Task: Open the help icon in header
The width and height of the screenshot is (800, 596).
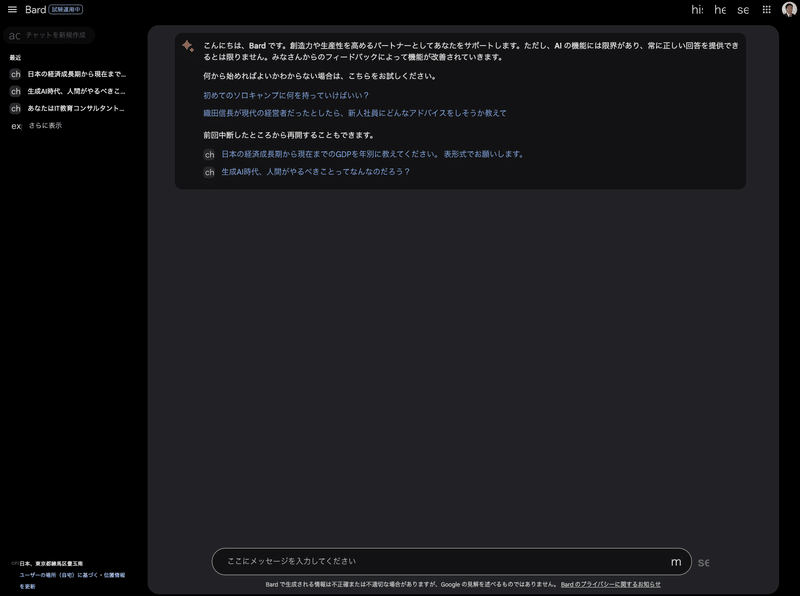Action: coord(720,10)
